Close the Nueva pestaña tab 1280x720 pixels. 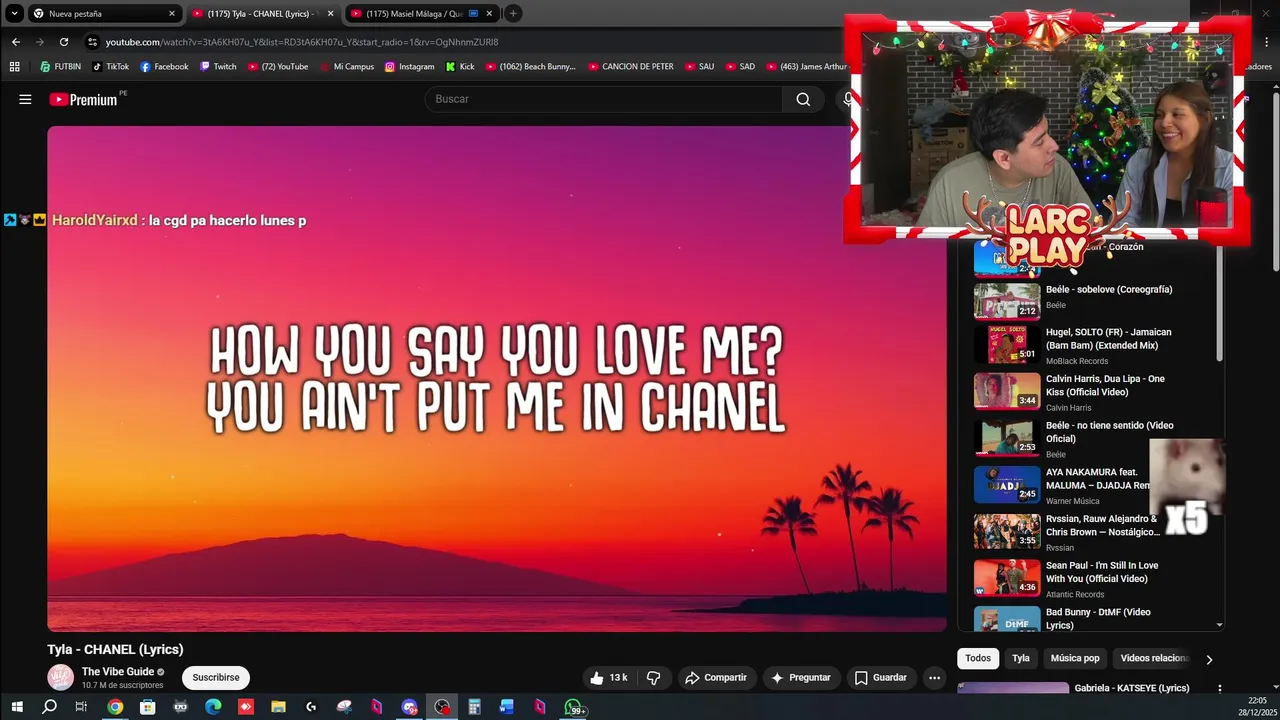[x=172, y=14]
